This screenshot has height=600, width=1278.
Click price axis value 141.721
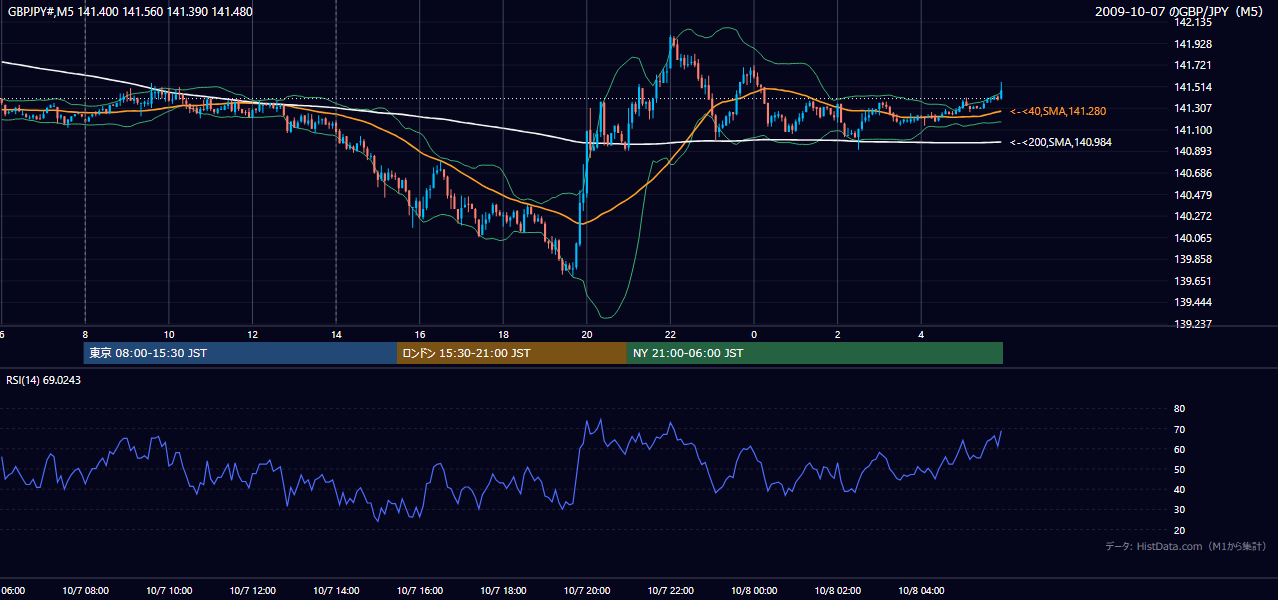1194,65
